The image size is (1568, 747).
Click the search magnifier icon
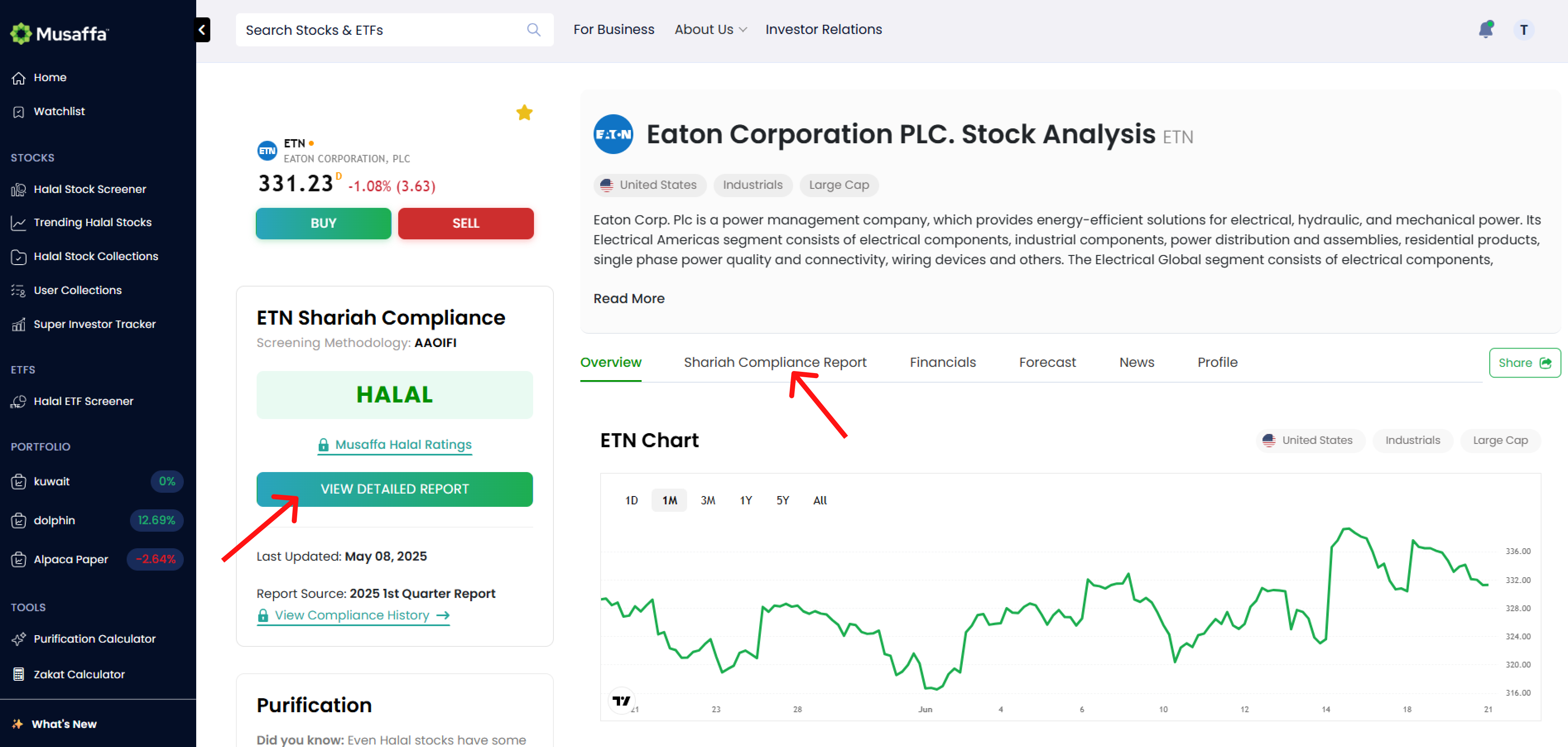coord(534,30)
